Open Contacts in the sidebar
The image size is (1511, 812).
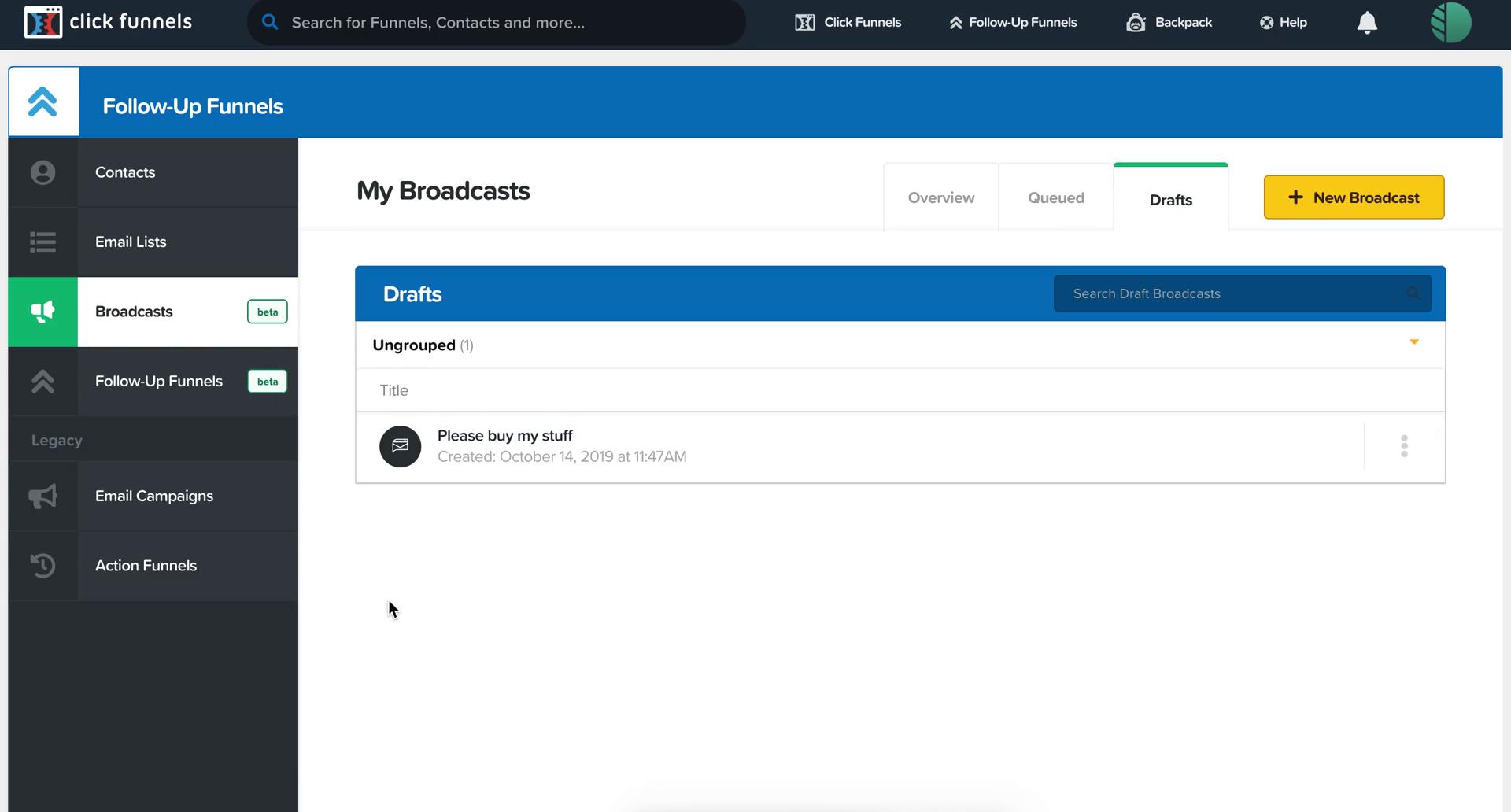tap(153, 172)
